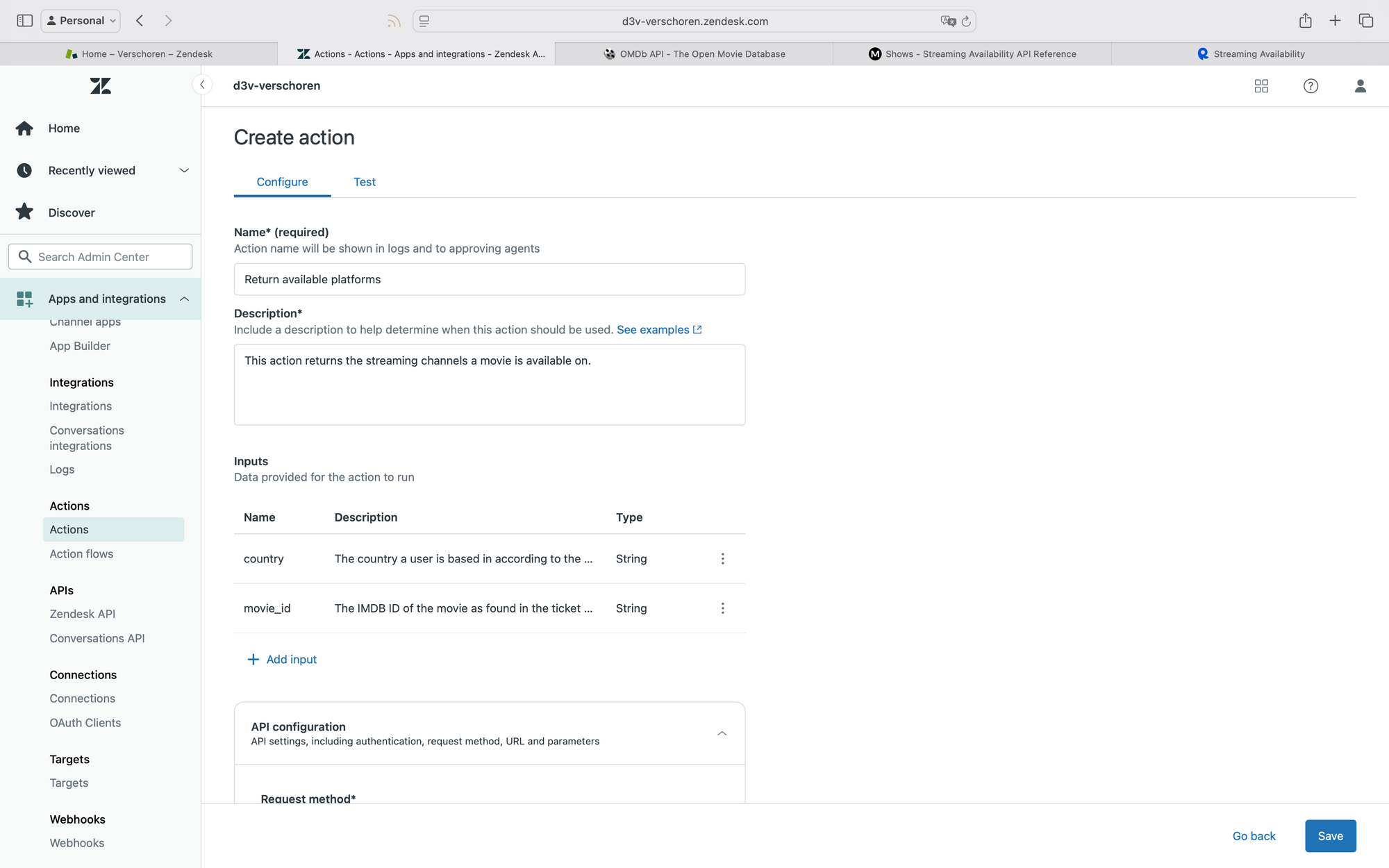Click the reload page icon

coord(966,22)
